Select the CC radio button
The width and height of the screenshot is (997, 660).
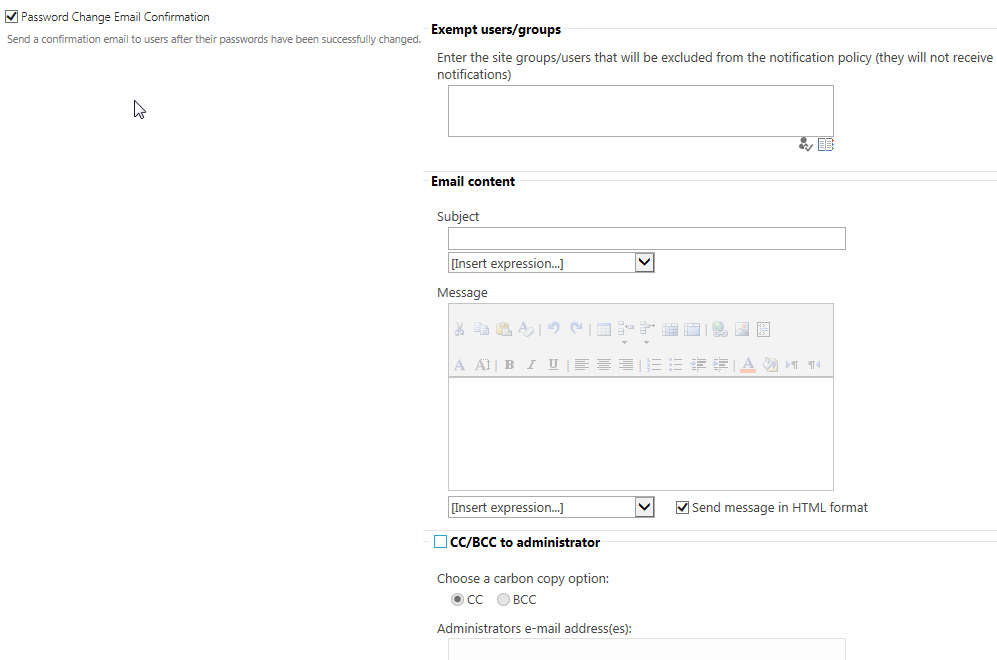457,600
